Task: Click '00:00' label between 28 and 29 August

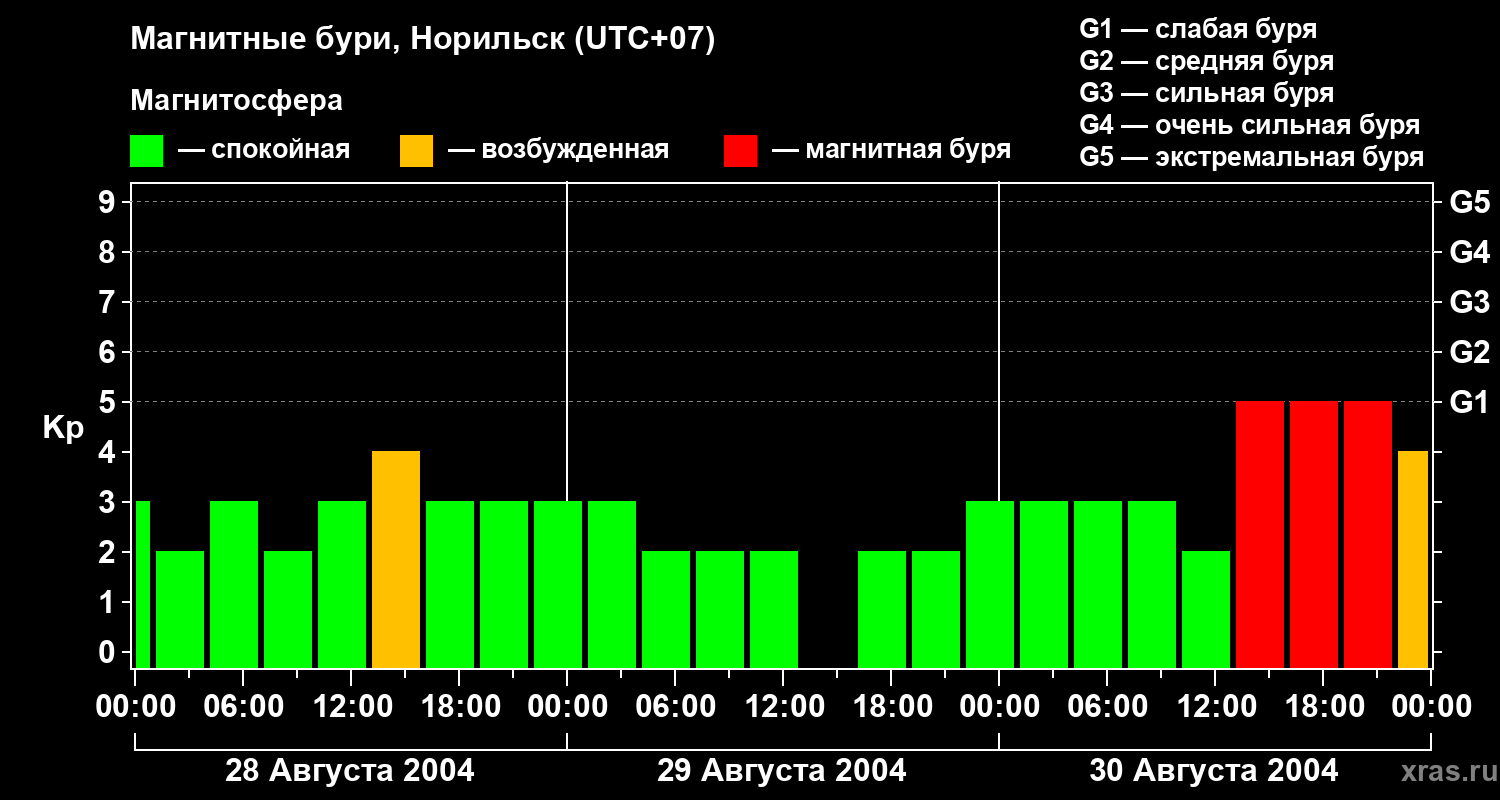Action: coord(567,706)
